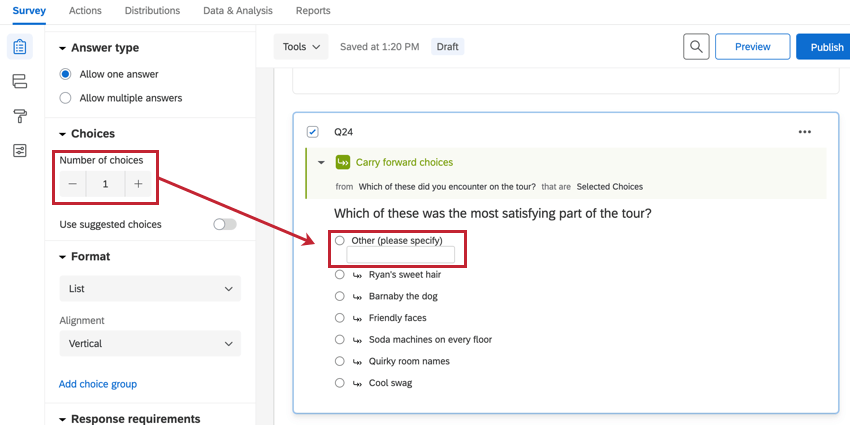850x425 pixels.
Task: Open the Vertical alignment dropdown
Action: pos(150,344)
